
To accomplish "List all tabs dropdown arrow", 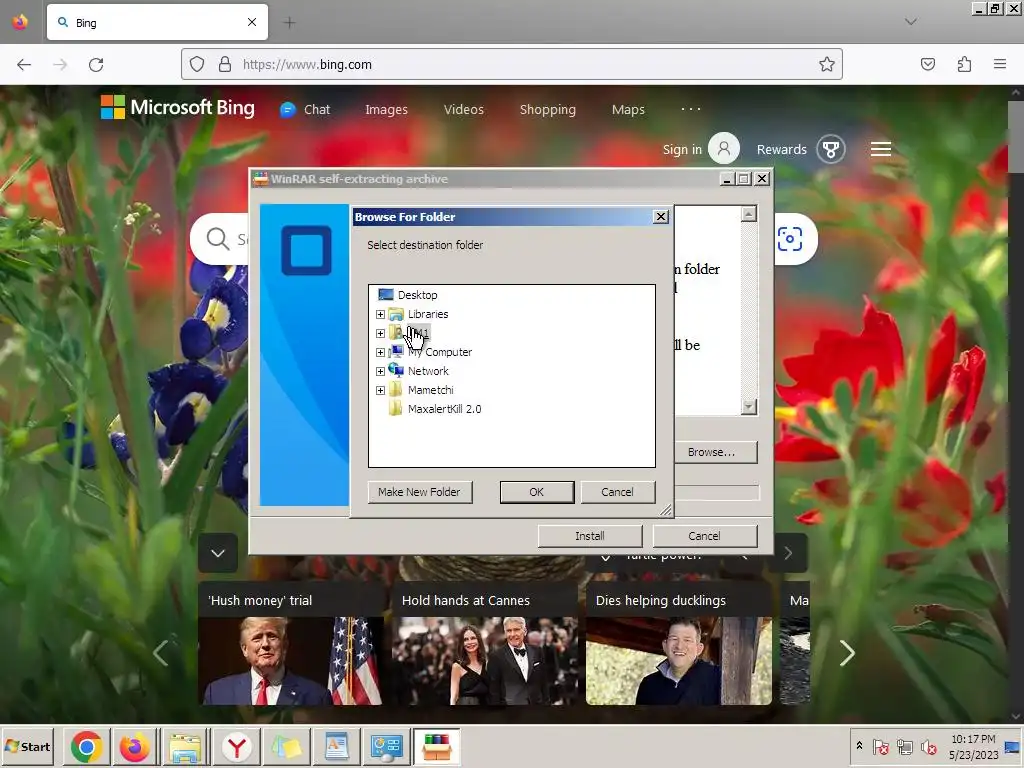I will (911, 22).
